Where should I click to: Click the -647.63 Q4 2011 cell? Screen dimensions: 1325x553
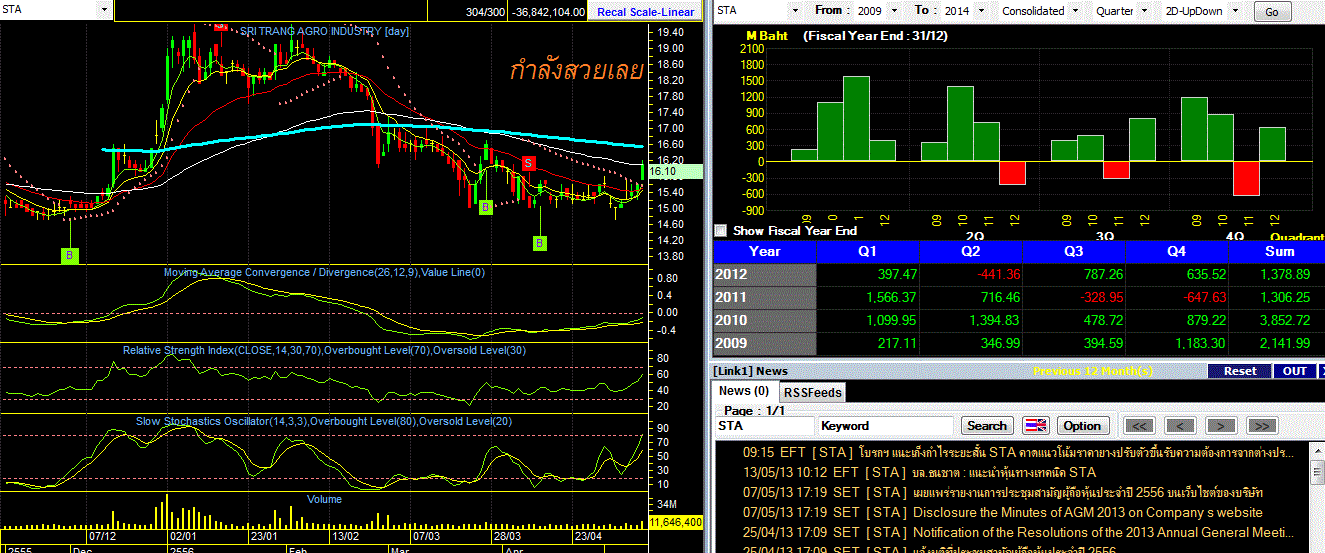pyautogui.click(x=1176, y=297)
